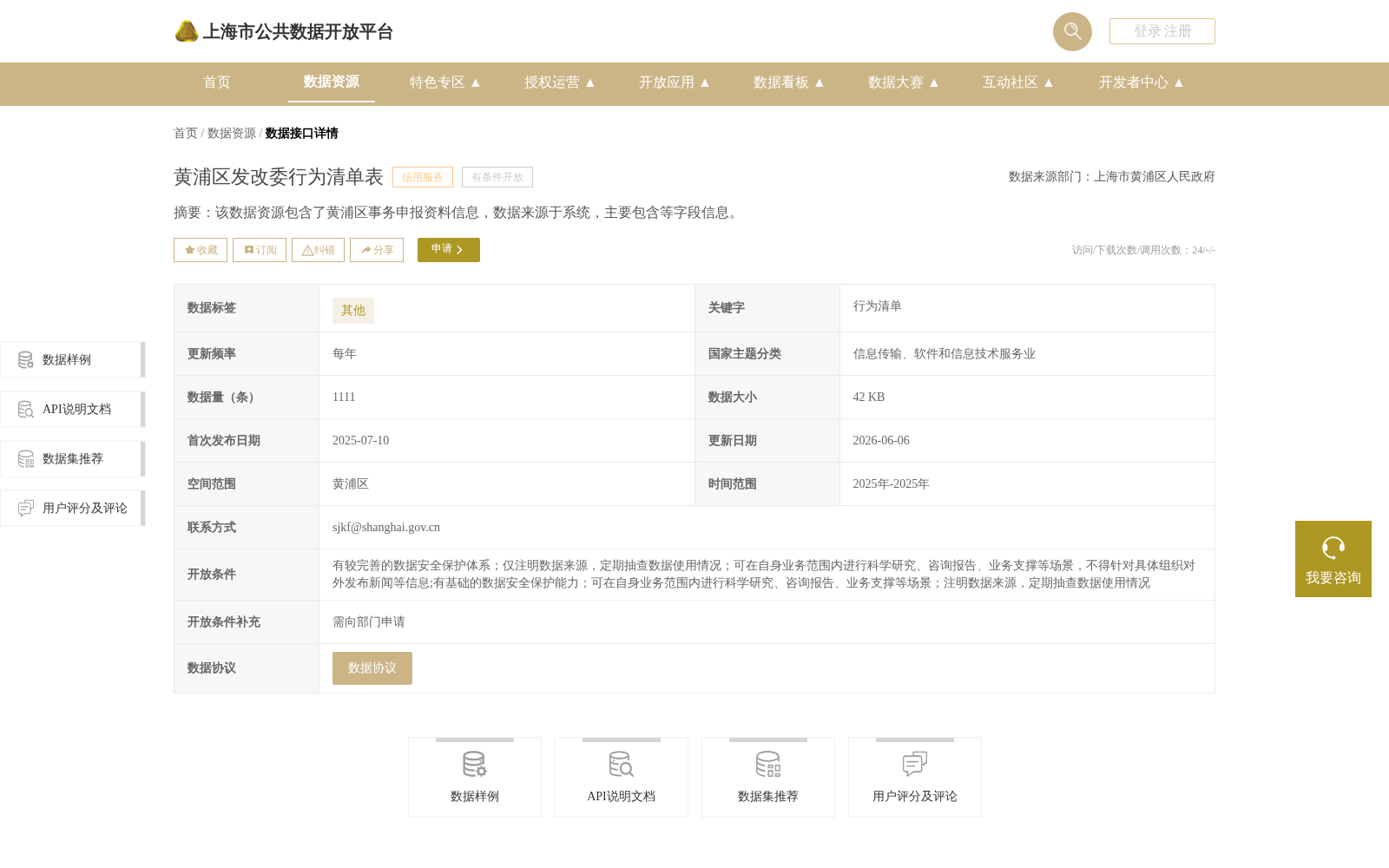Click the 信用服务 badge
This screenshot has height=868, width=1389.
[423, 177]
